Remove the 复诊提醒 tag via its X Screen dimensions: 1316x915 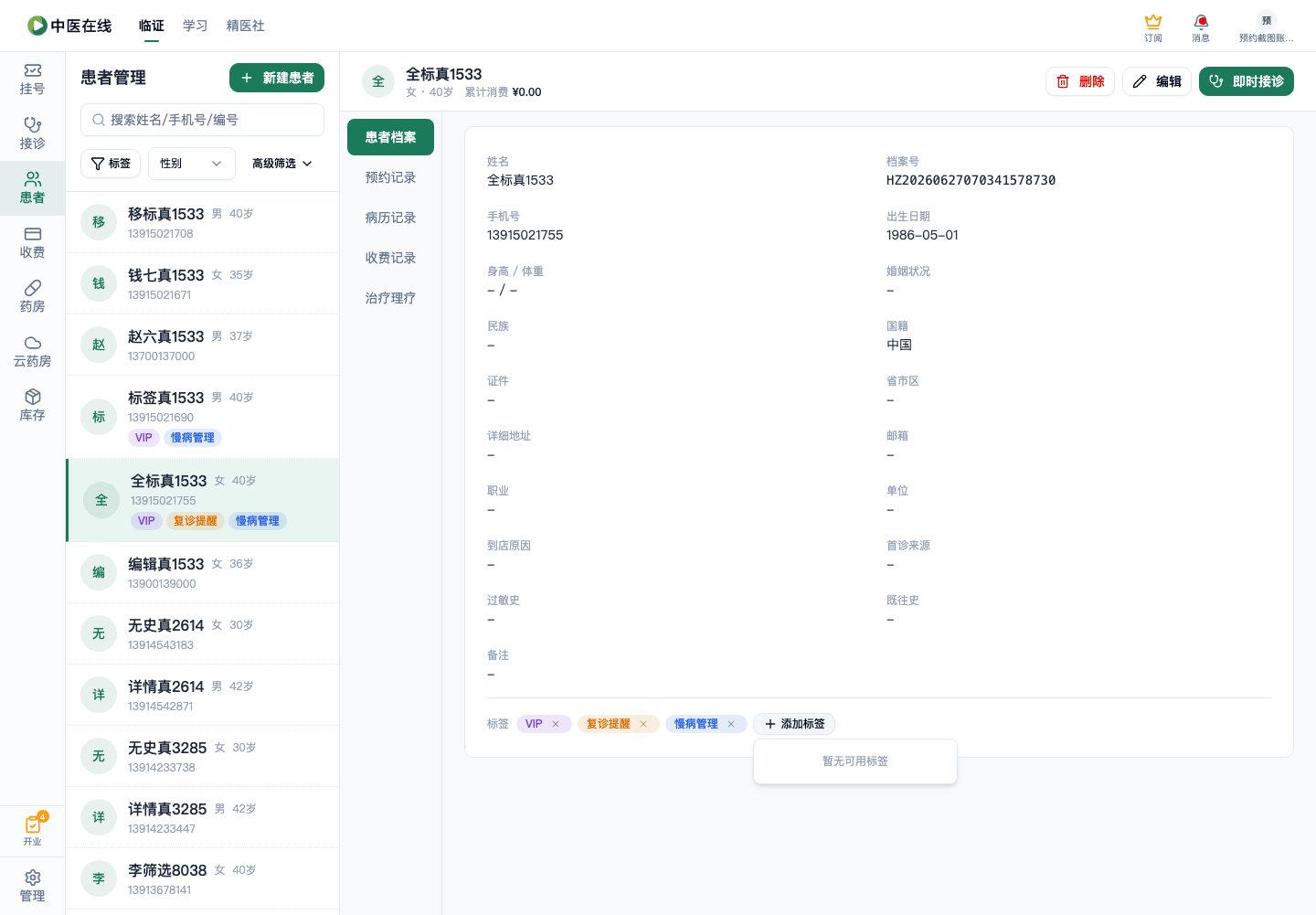pyautogui.click(x=643, y=724)
